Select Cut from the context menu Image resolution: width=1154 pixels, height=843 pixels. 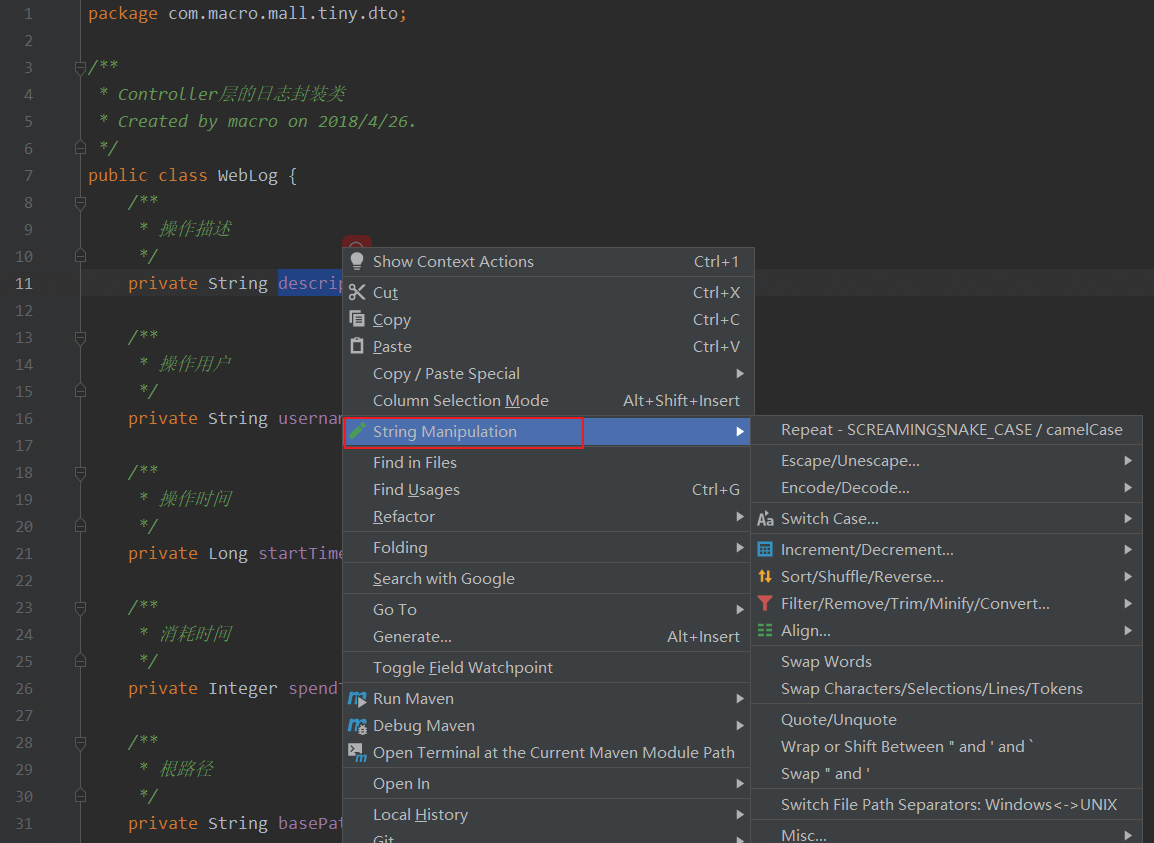[548, 292]
